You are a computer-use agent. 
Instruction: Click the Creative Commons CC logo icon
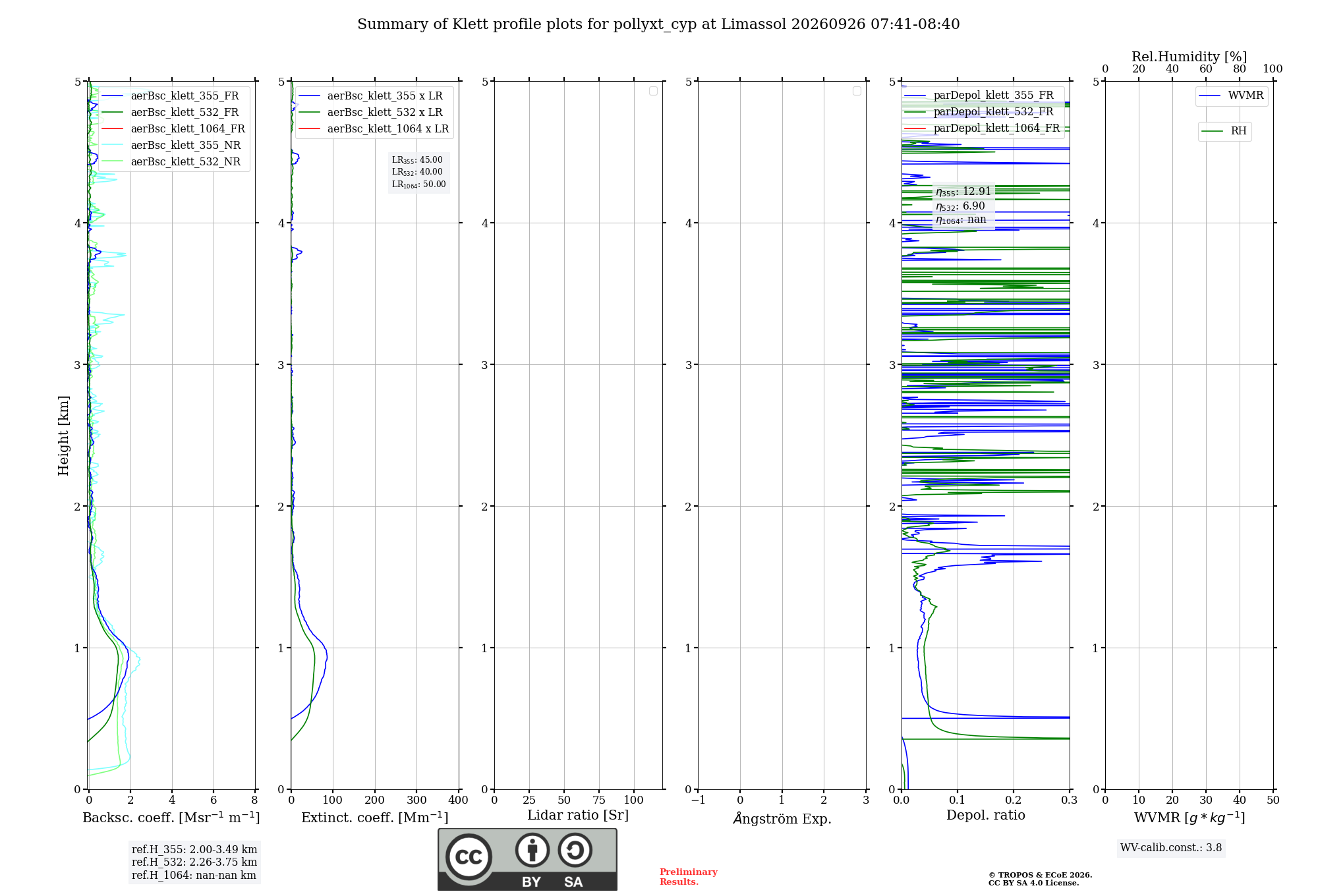pos(469,856)
